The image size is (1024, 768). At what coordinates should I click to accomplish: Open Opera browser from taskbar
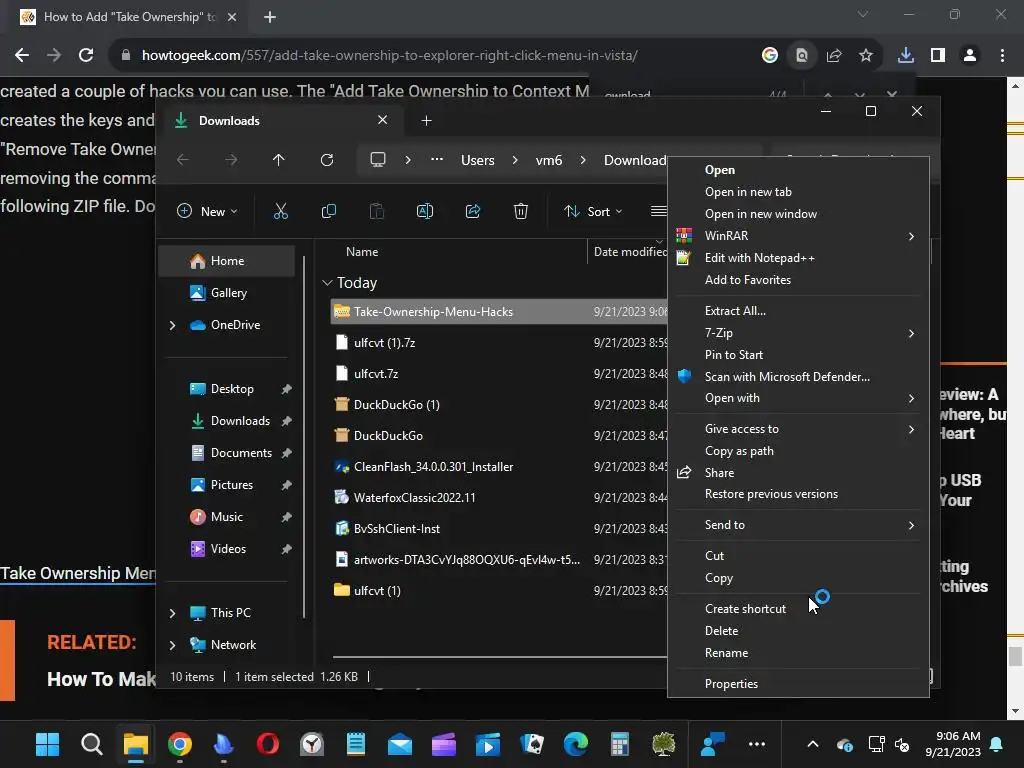(268, 744)
